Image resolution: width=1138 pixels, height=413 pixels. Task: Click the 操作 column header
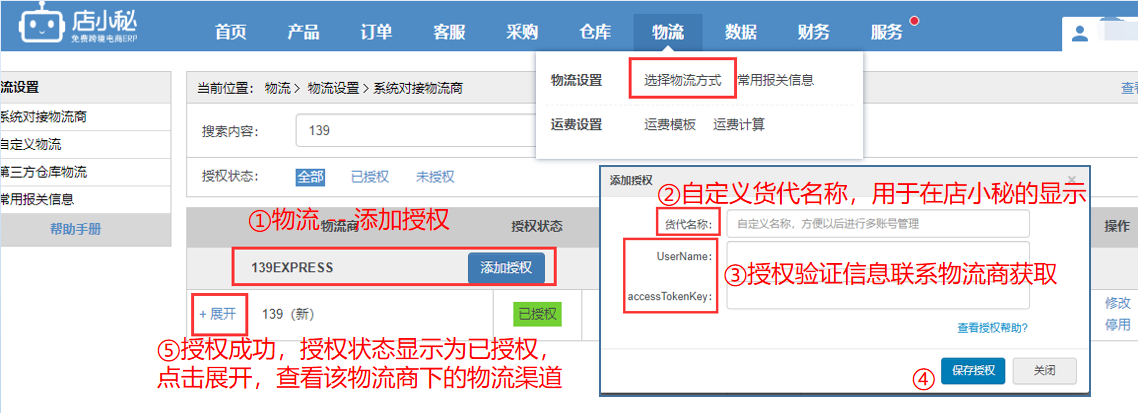[x=1117, y=226]
